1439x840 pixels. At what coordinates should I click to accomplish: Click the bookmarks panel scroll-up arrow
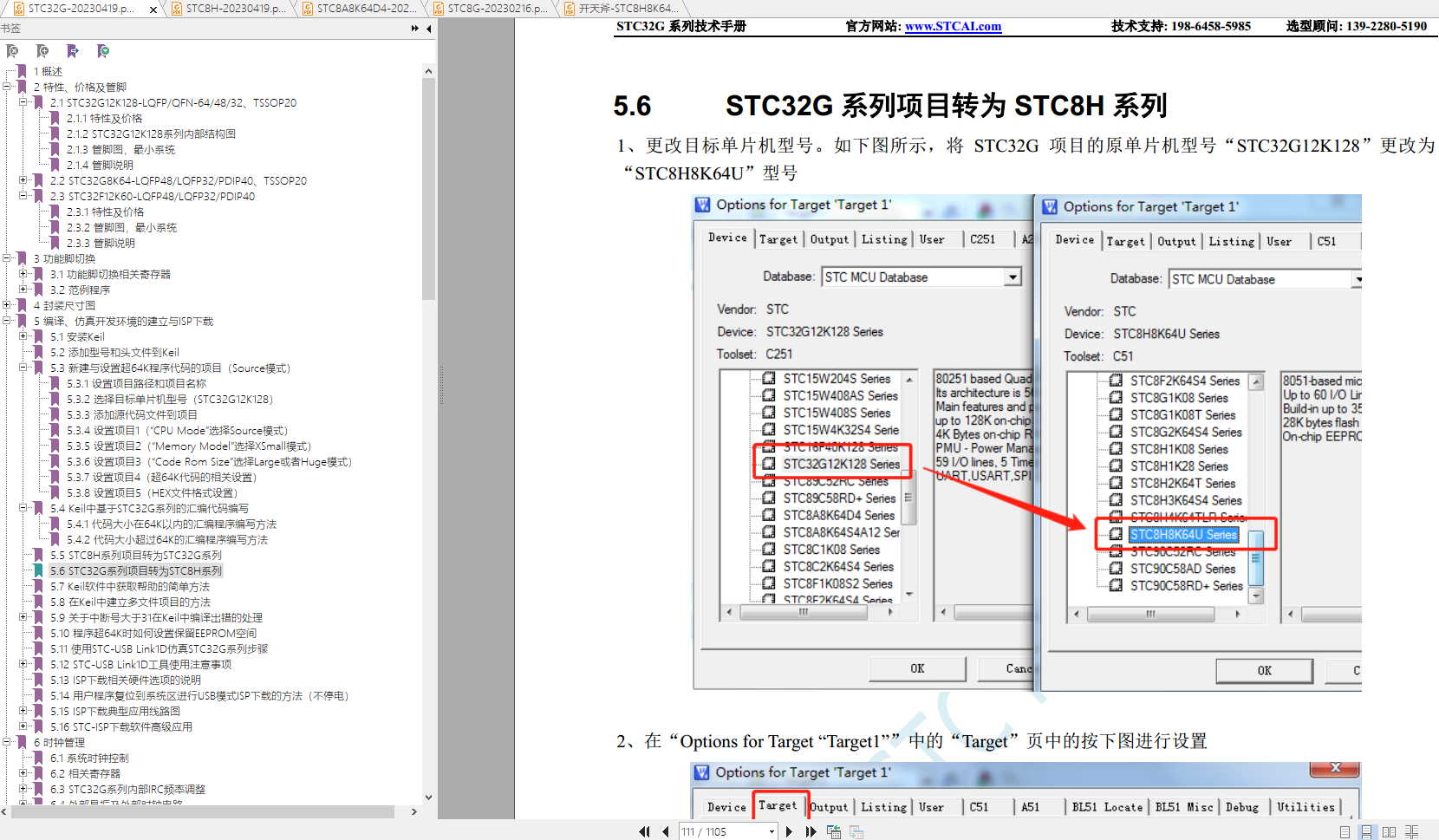coord(428,70)
